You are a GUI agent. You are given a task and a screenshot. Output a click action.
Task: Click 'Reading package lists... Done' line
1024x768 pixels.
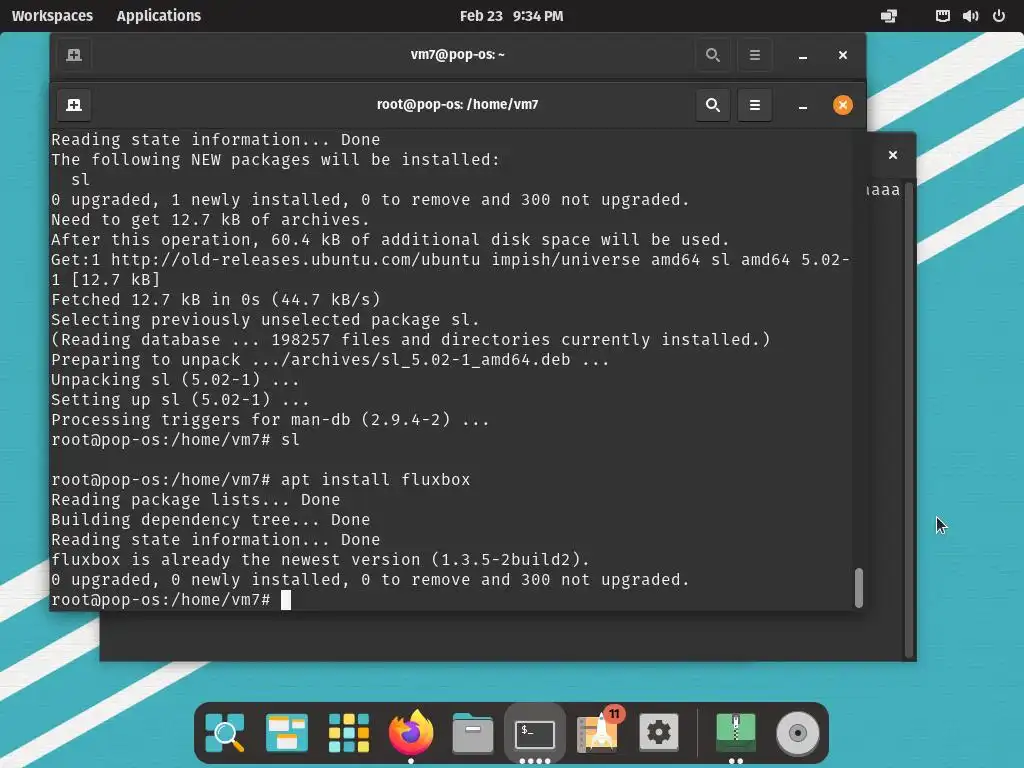[195, 500]
